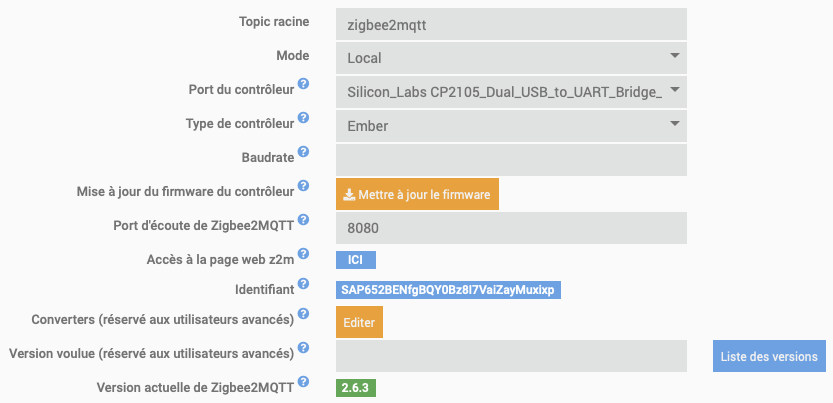Click the Baudrate help icon
The width and height of the screenshot is (833, 403).
pyautogui.click(x=303, y=152)
